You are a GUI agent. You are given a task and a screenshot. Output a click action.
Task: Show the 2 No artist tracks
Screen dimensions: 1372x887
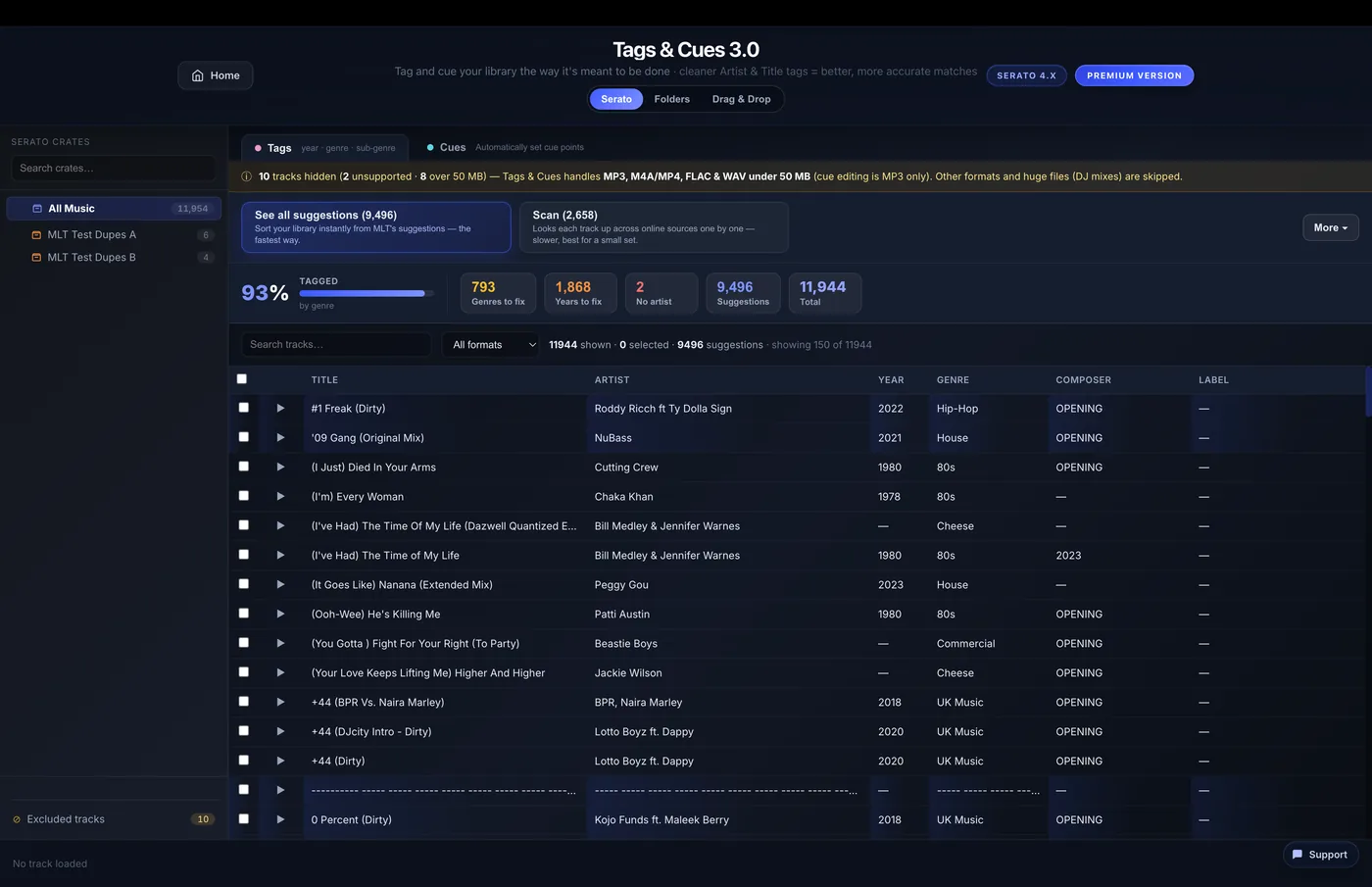coord(661,293)
